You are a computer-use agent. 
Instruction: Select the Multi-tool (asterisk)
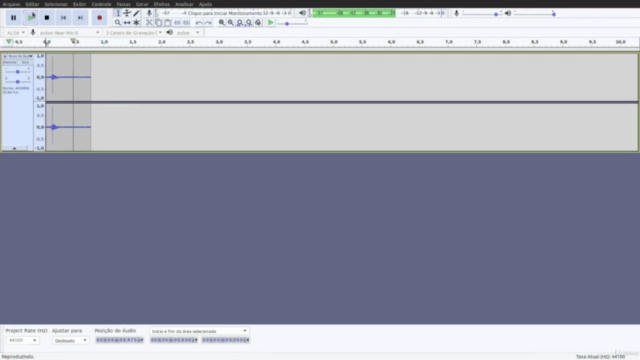tap(136, 23)
